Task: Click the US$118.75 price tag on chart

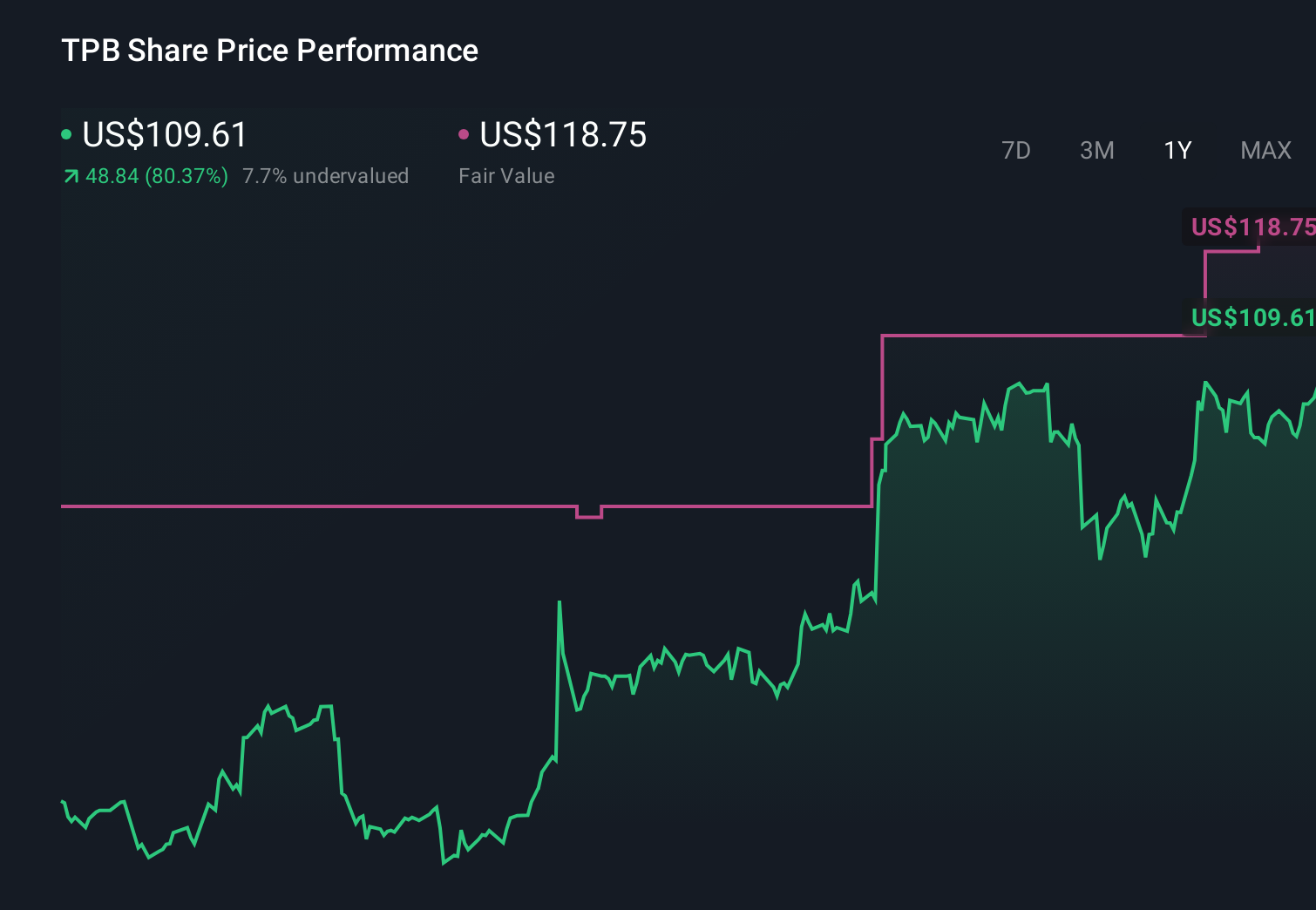Action: (x=1252, y=227)
